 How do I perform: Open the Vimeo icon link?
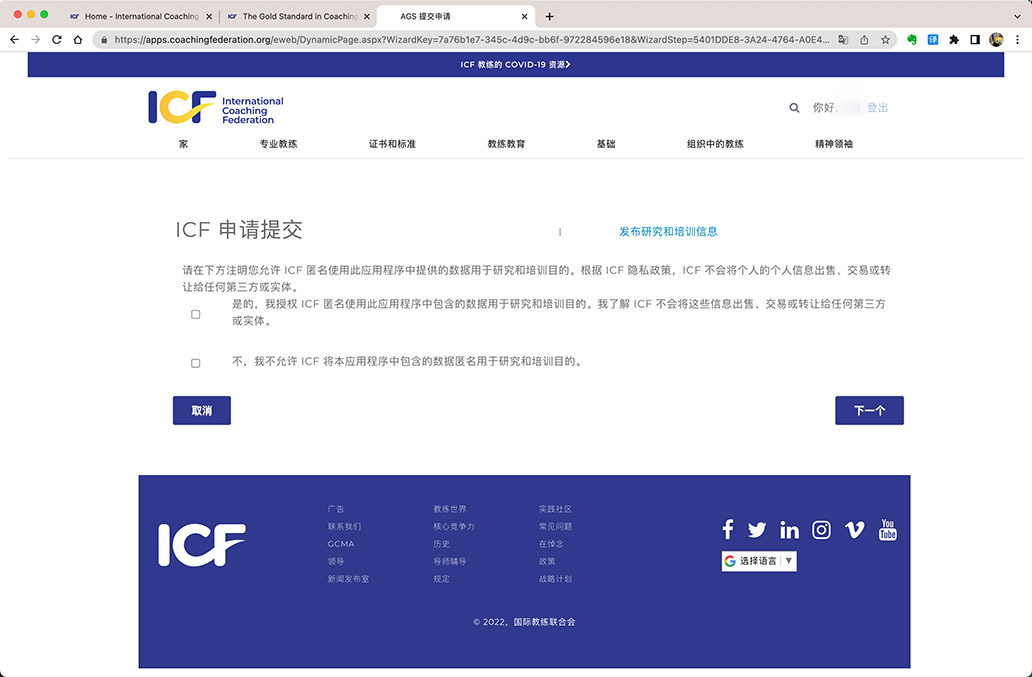point(854,530)
